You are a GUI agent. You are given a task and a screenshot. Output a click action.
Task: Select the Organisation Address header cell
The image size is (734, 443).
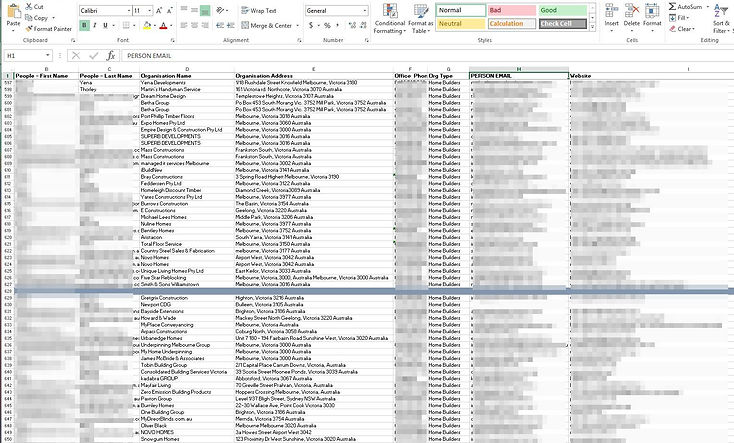tap(314, 76)
